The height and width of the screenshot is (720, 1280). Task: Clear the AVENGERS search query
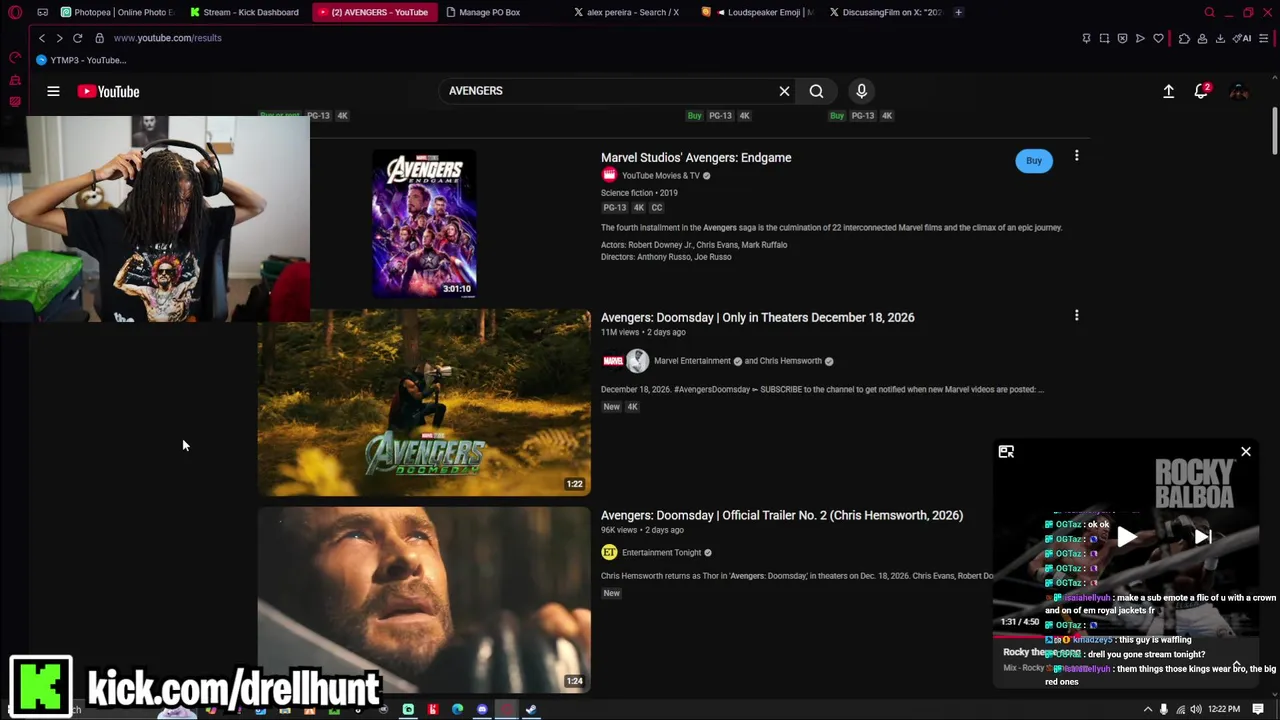pos(784,91)
